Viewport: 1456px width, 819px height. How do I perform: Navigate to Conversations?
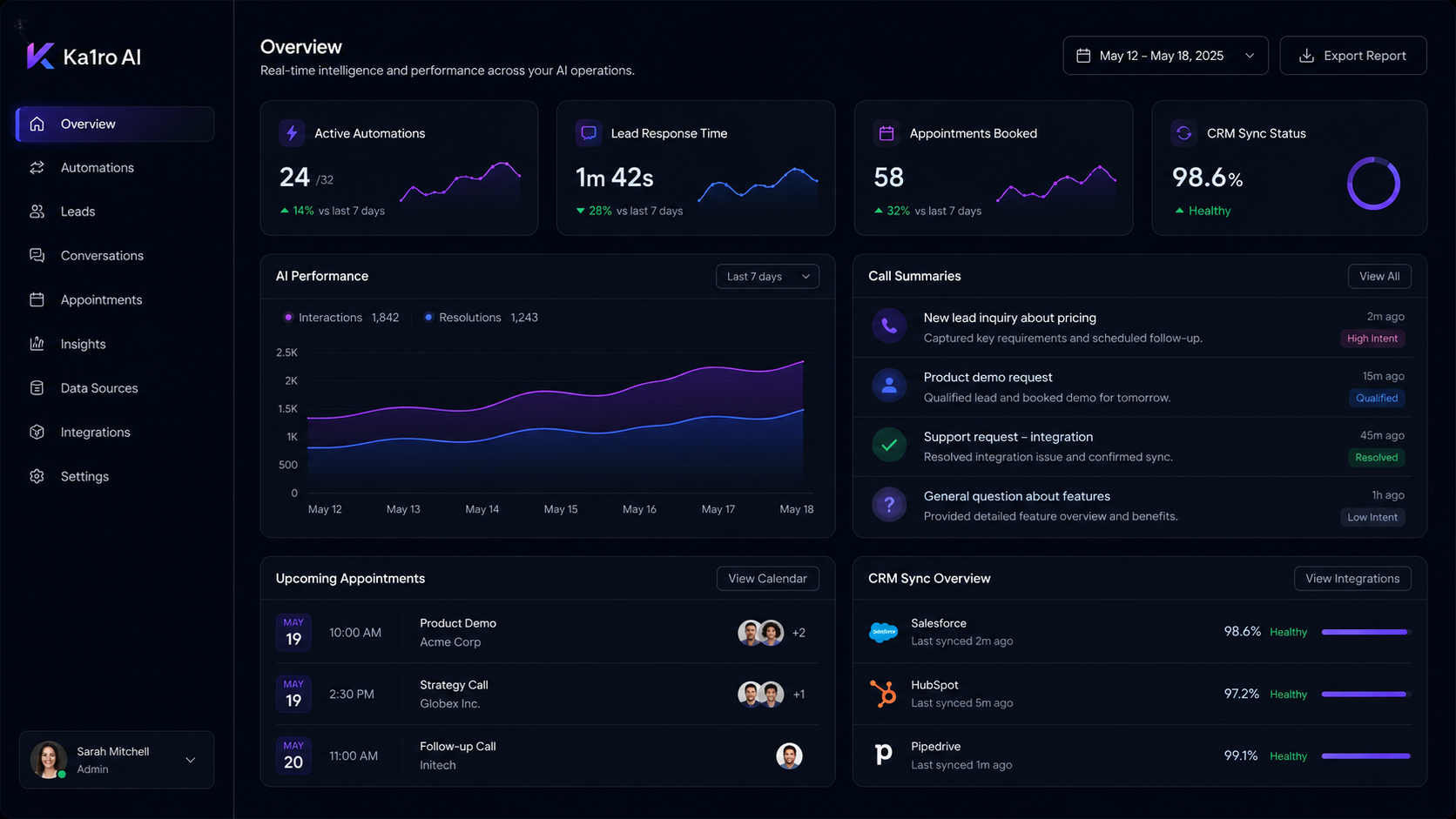(x=115, y=255)
